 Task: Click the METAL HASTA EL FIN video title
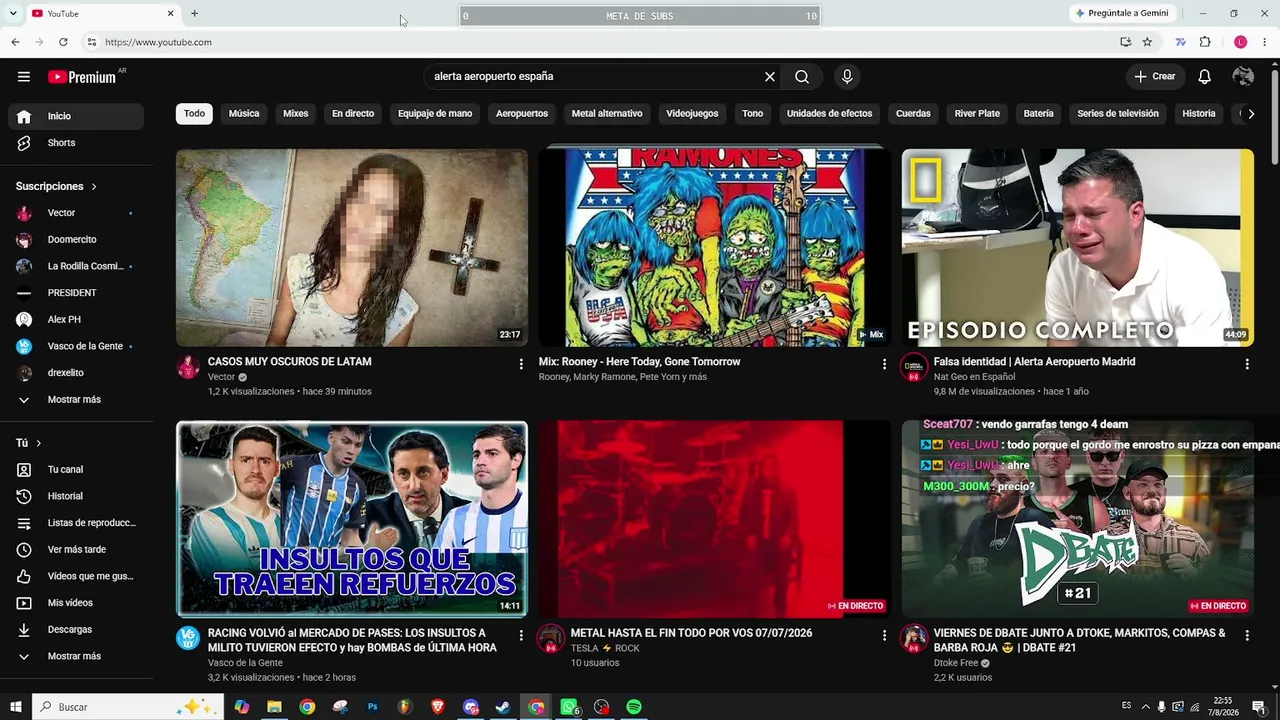coord(691,633)
